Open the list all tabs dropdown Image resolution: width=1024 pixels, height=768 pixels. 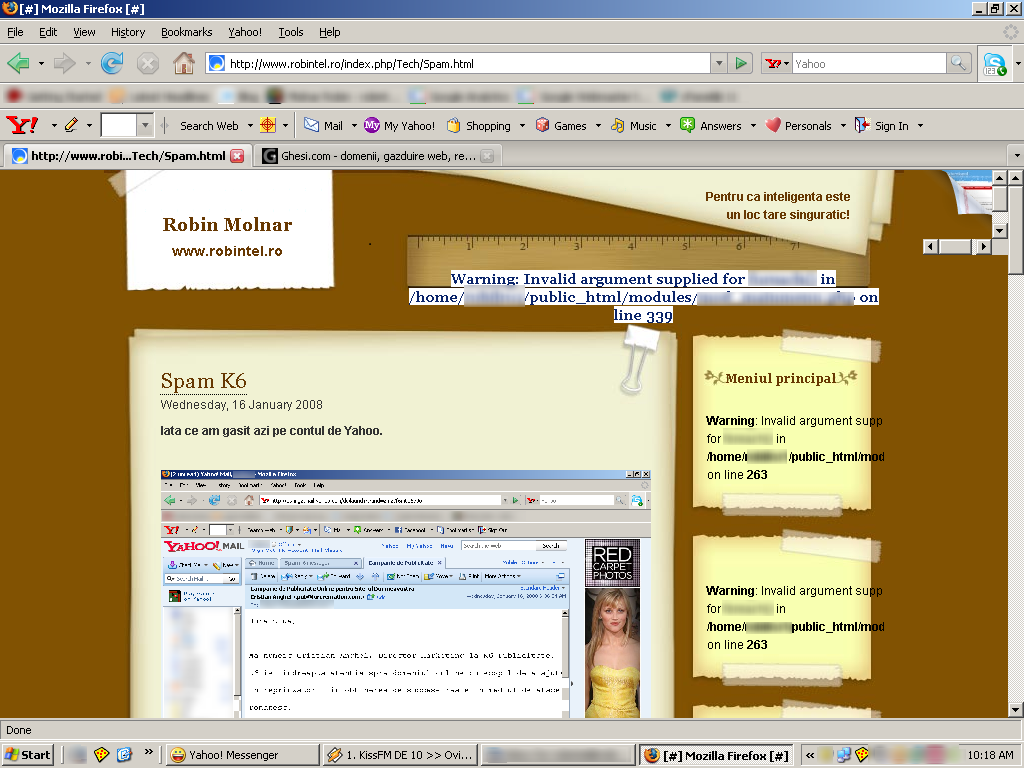[1015, 156]
